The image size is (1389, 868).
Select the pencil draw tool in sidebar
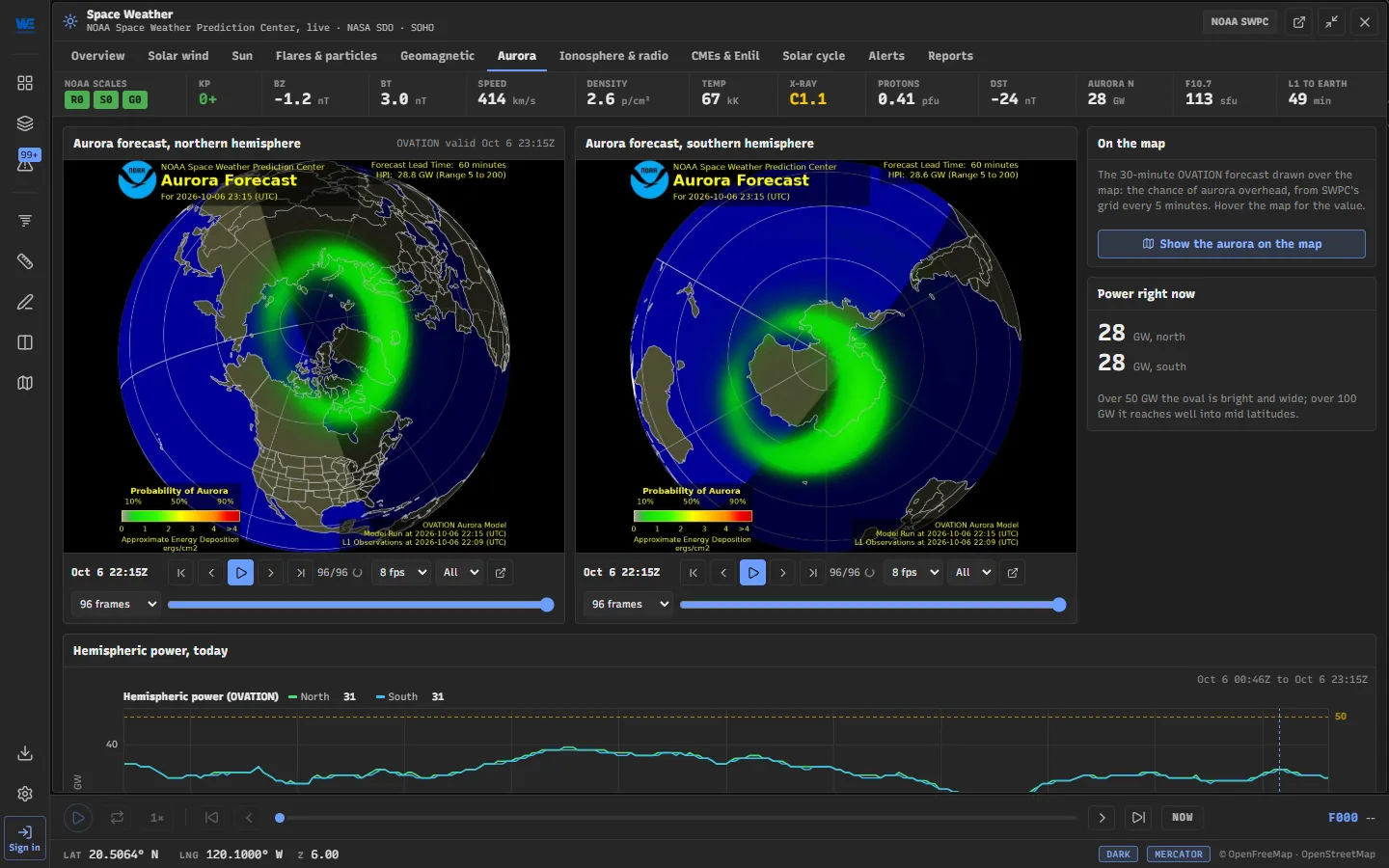click(x=25, y=302)
